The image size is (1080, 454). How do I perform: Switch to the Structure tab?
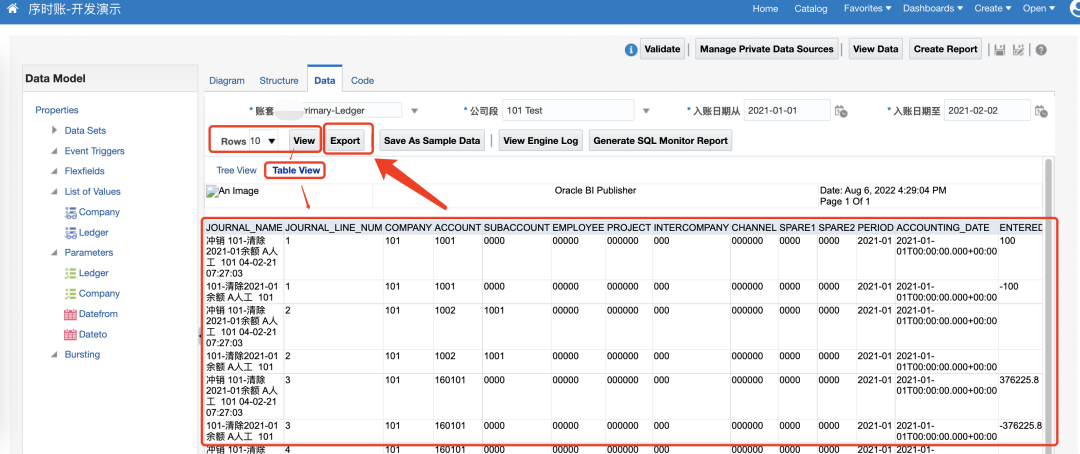pyautogui.click(x=279, y=81)
